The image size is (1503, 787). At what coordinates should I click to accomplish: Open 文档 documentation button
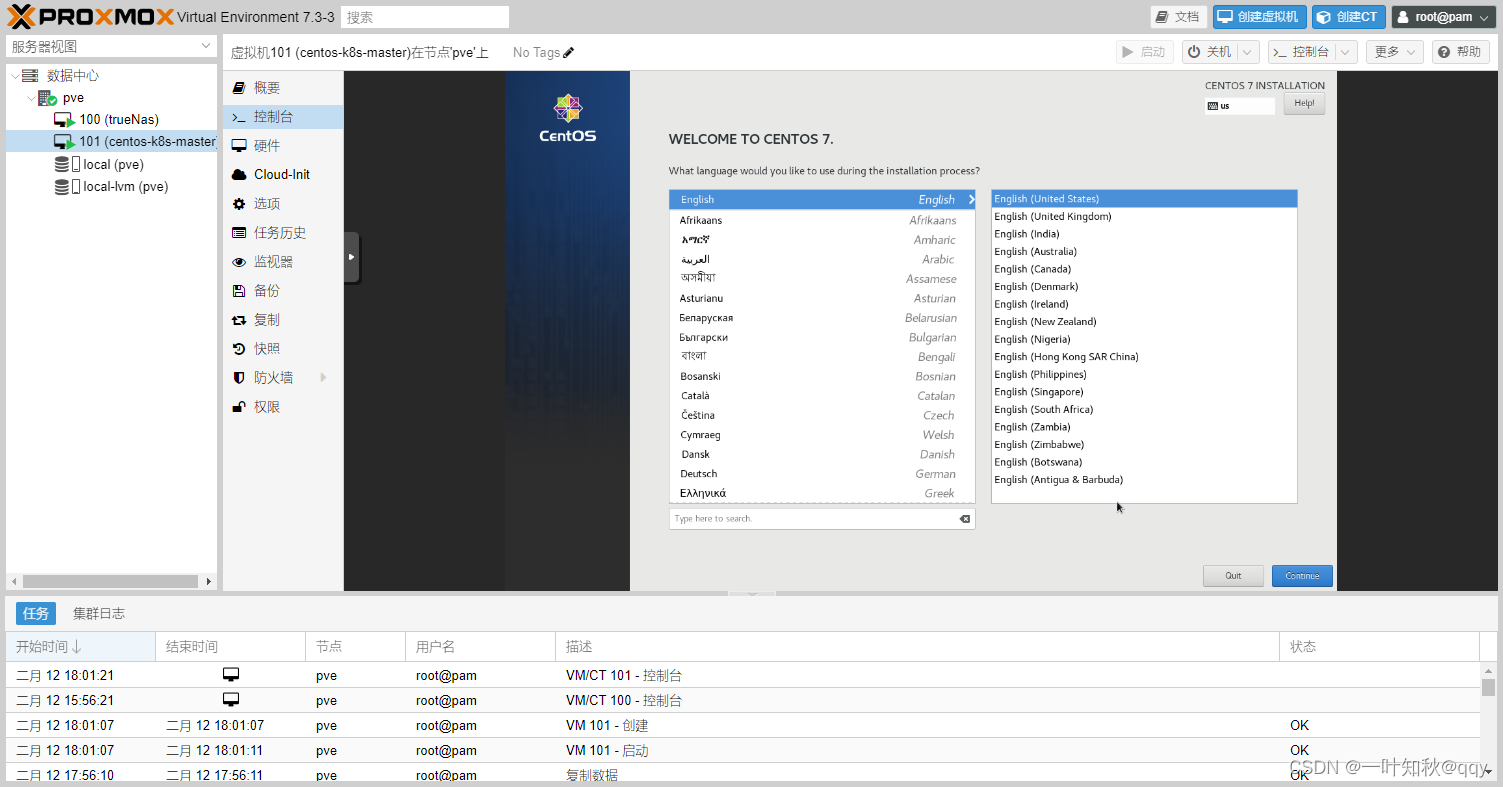pyautogui.click(x=1179, y=17)
